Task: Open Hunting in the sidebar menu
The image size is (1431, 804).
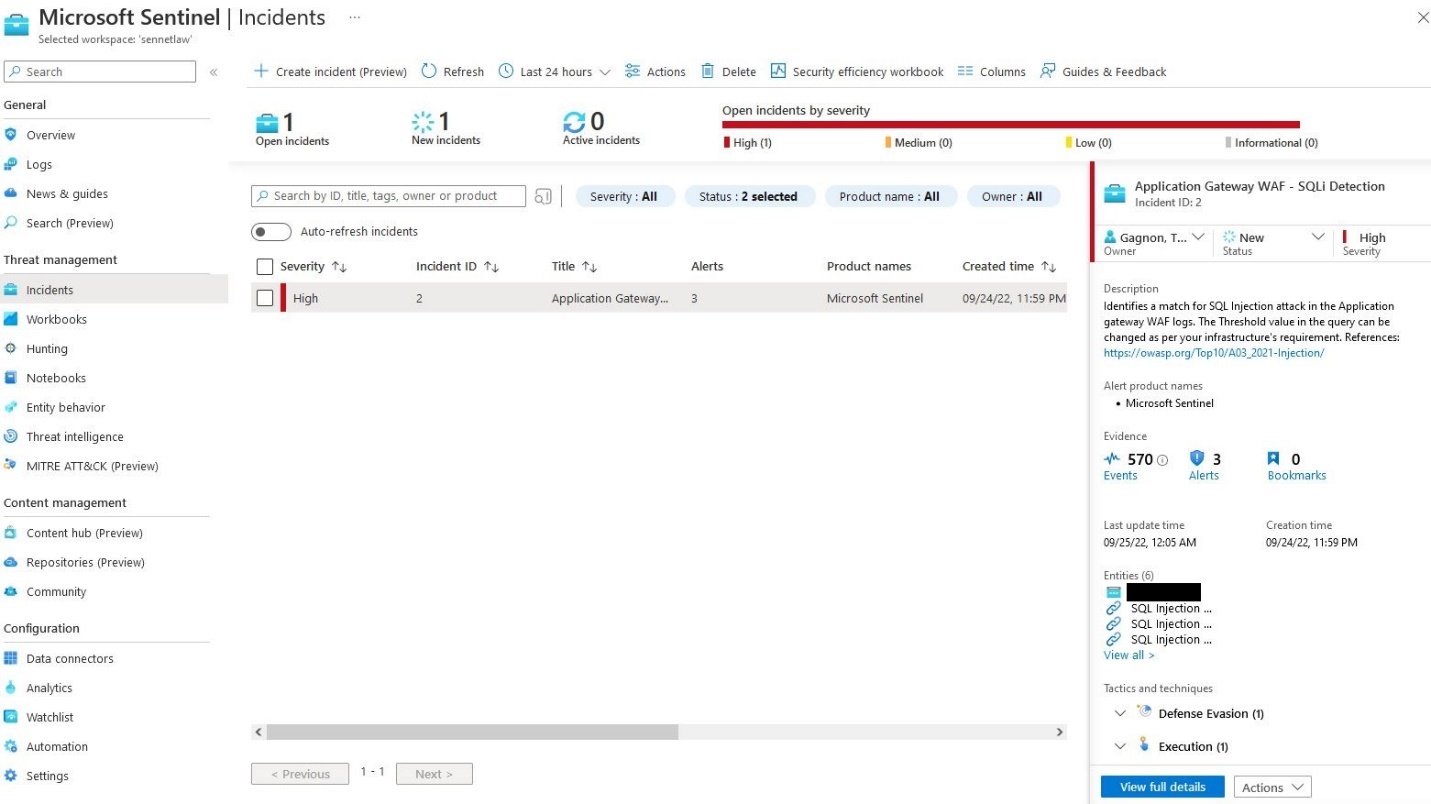Action: [47, 349]
